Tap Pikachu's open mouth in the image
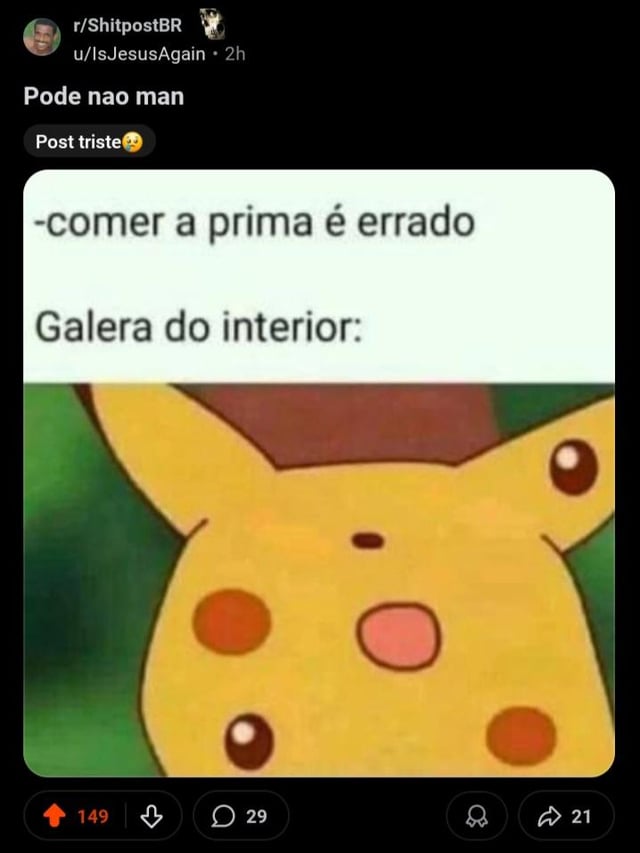 click(399, 635)
